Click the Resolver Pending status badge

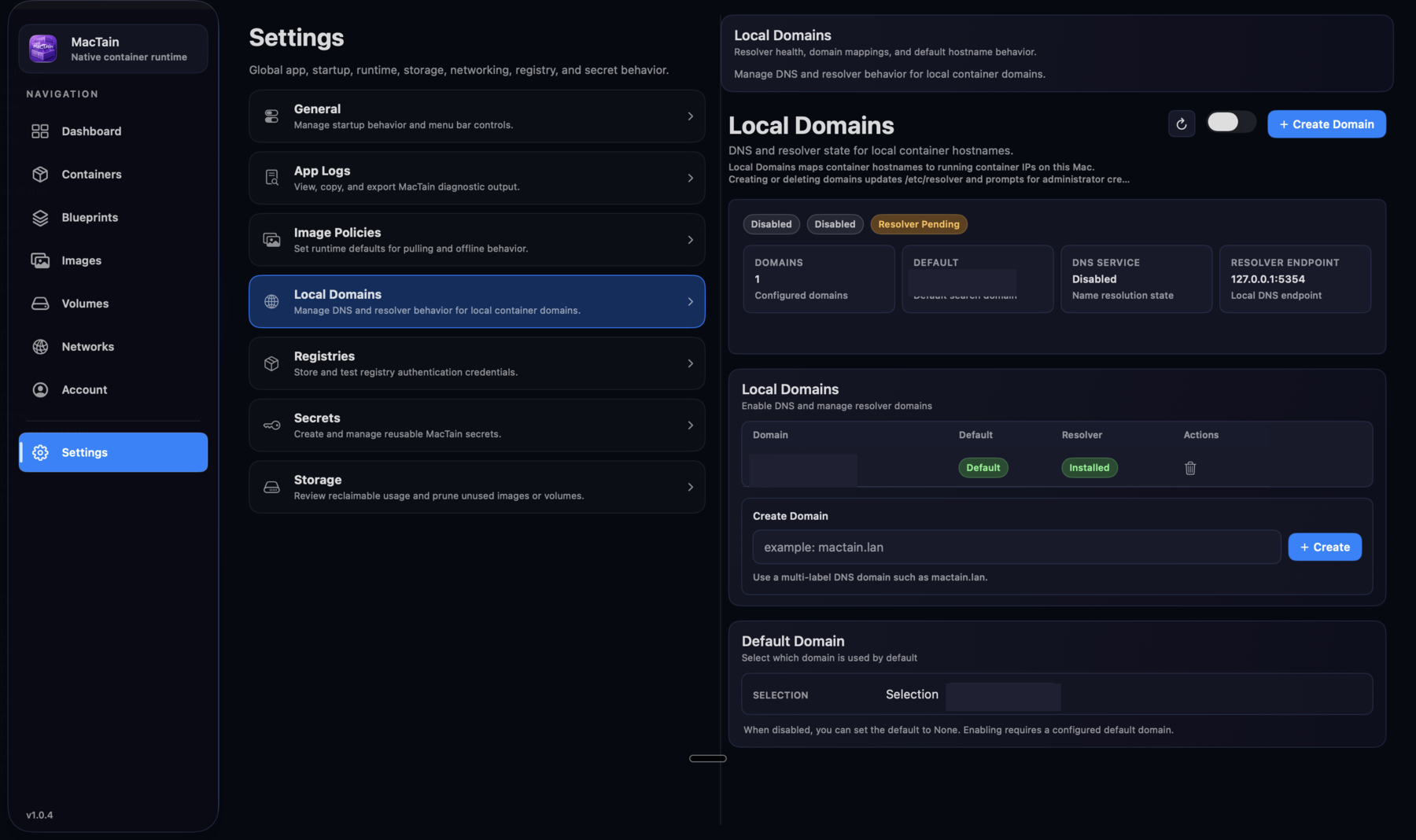pyautogui.click(x=919, y=224)
